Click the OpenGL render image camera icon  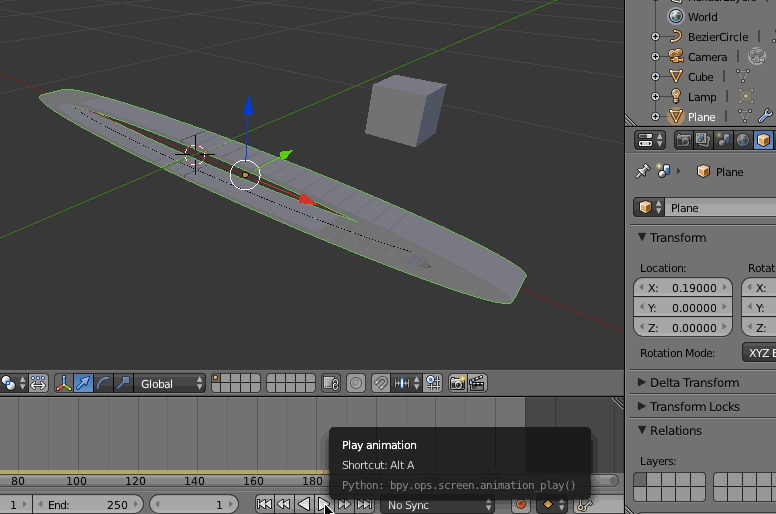(x=457, y=383)
